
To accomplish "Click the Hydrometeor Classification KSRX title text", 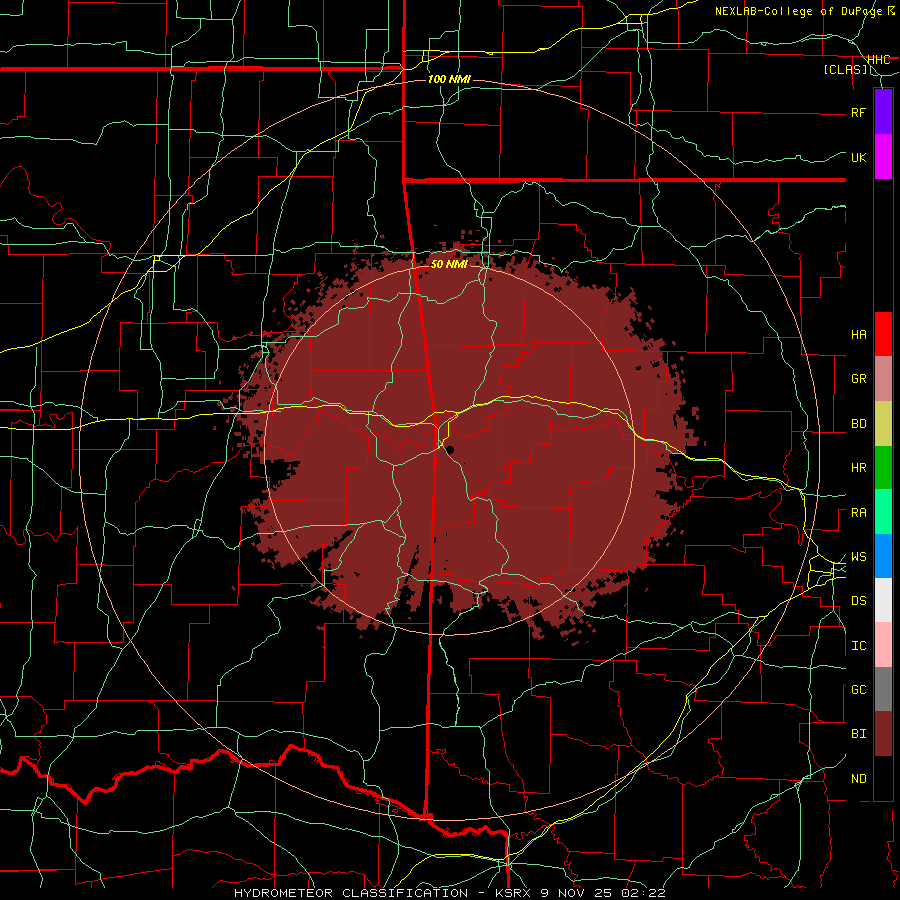I will tap(449, 893).
